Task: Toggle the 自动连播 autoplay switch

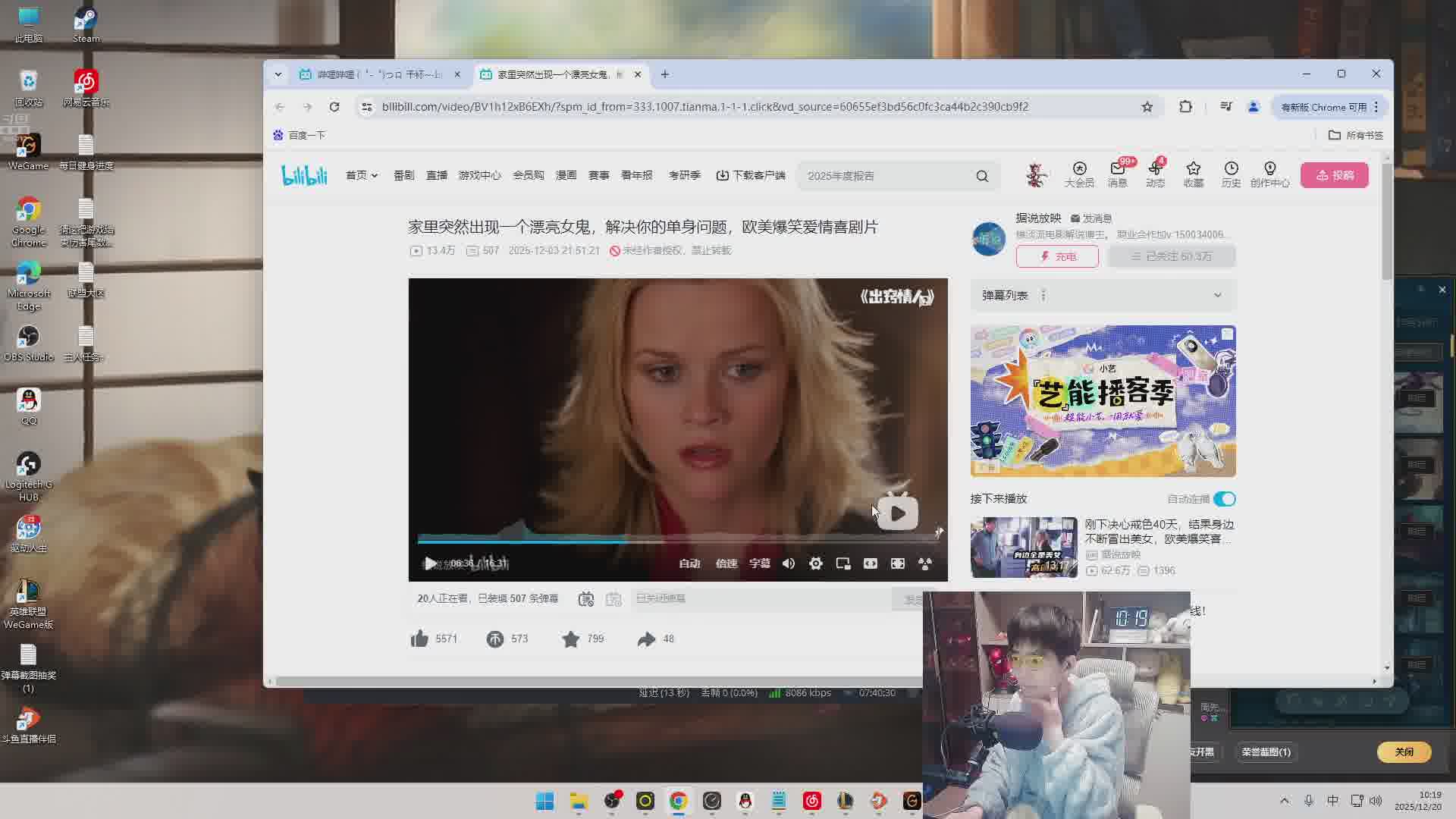Action: click(1224, 499)
